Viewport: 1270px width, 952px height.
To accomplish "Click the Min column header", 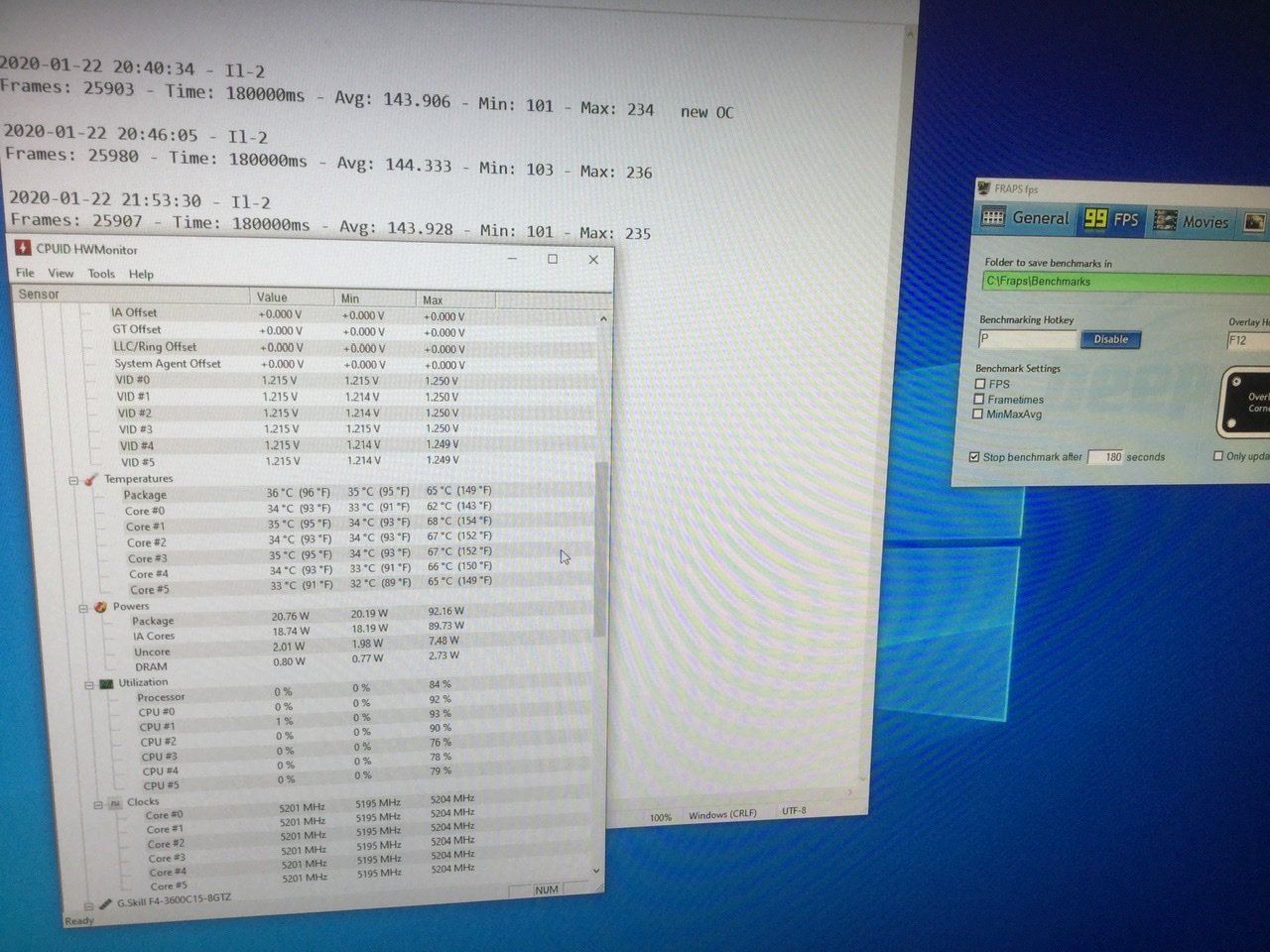I will (376, 297).
